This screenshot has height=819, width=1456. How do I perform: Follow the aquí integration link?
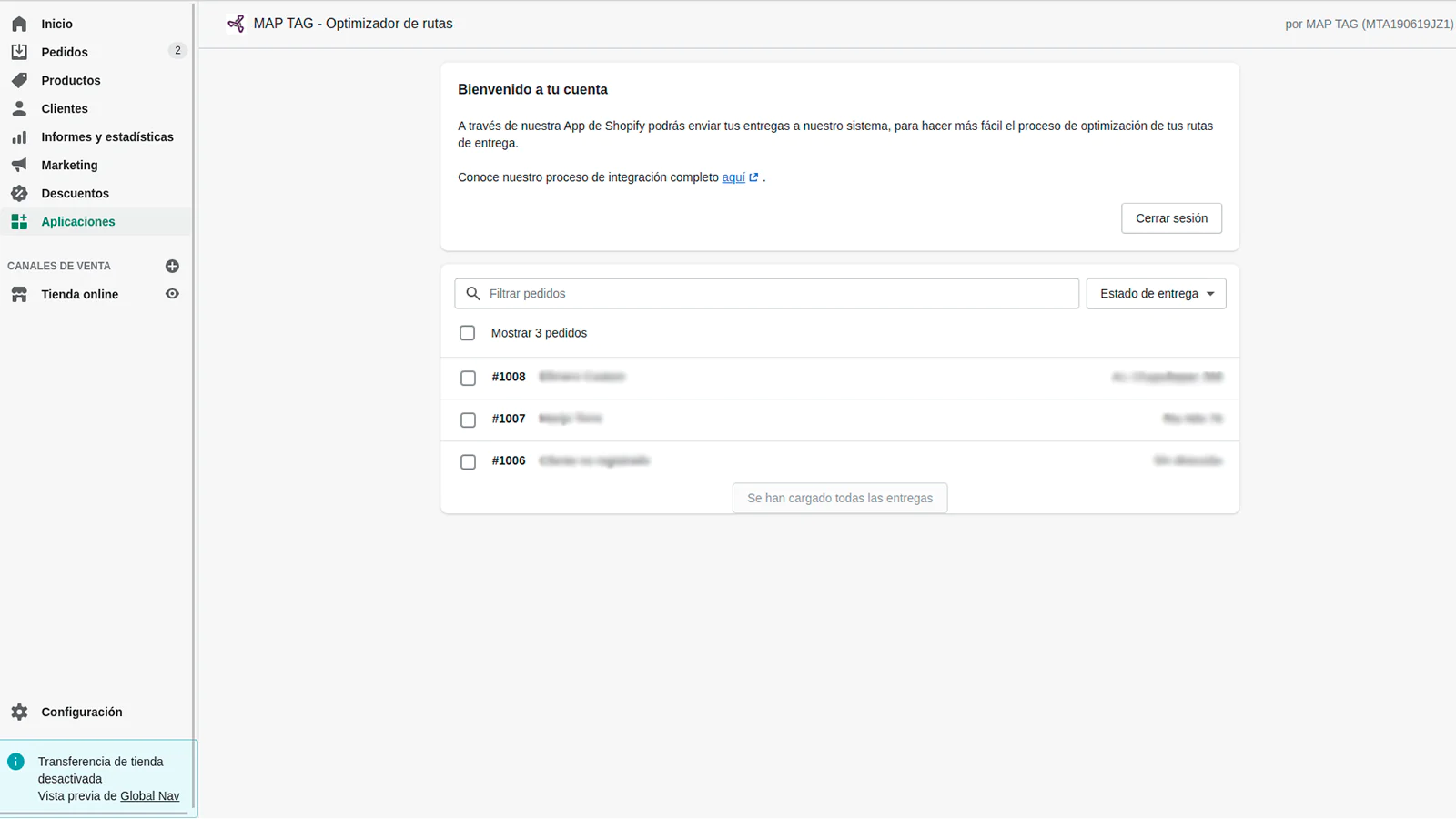pos(733,177)
